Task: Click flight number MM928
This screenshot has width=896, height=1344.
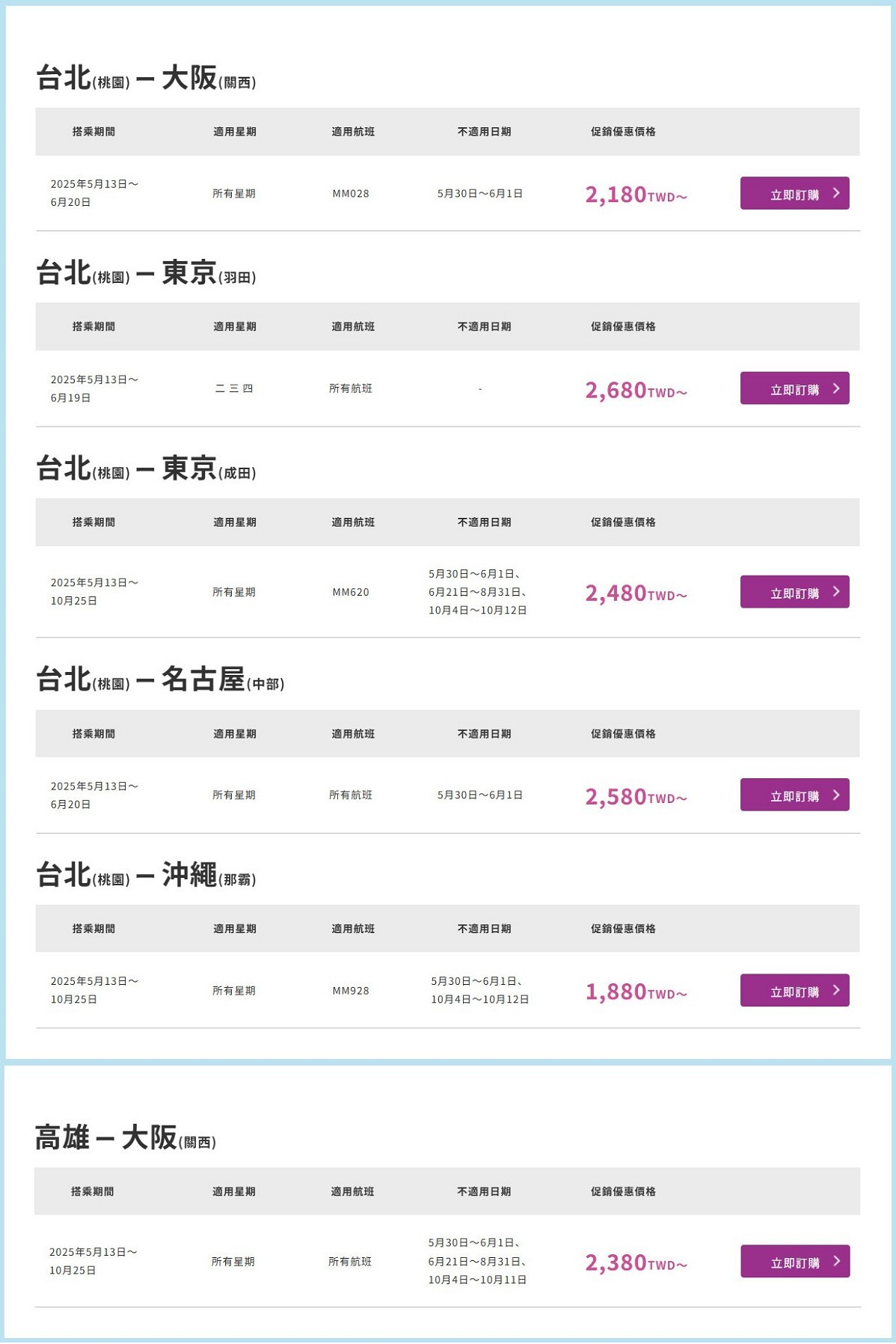Action: coord(351,991)
